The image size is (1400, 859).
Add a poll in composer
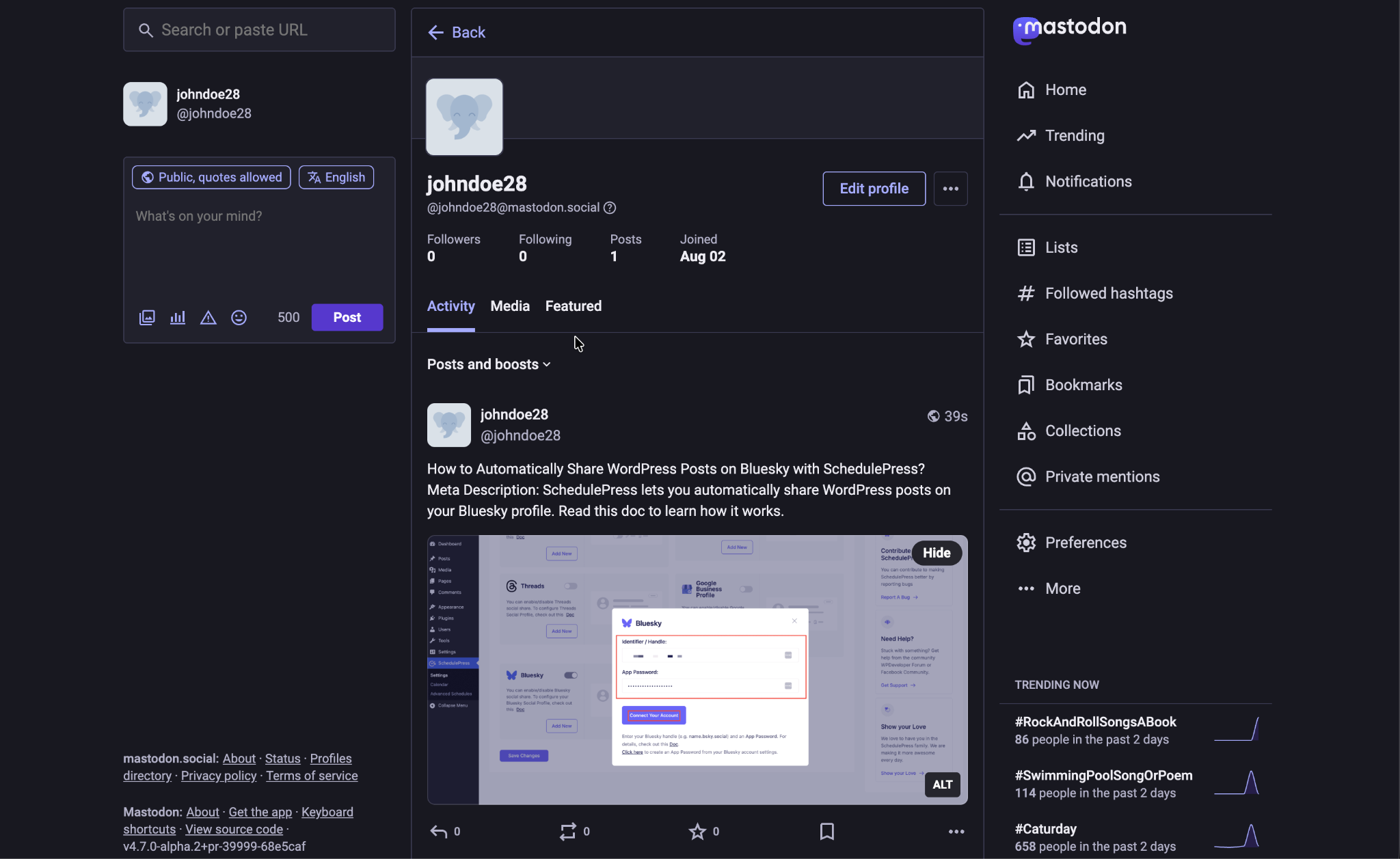point(178,318)
